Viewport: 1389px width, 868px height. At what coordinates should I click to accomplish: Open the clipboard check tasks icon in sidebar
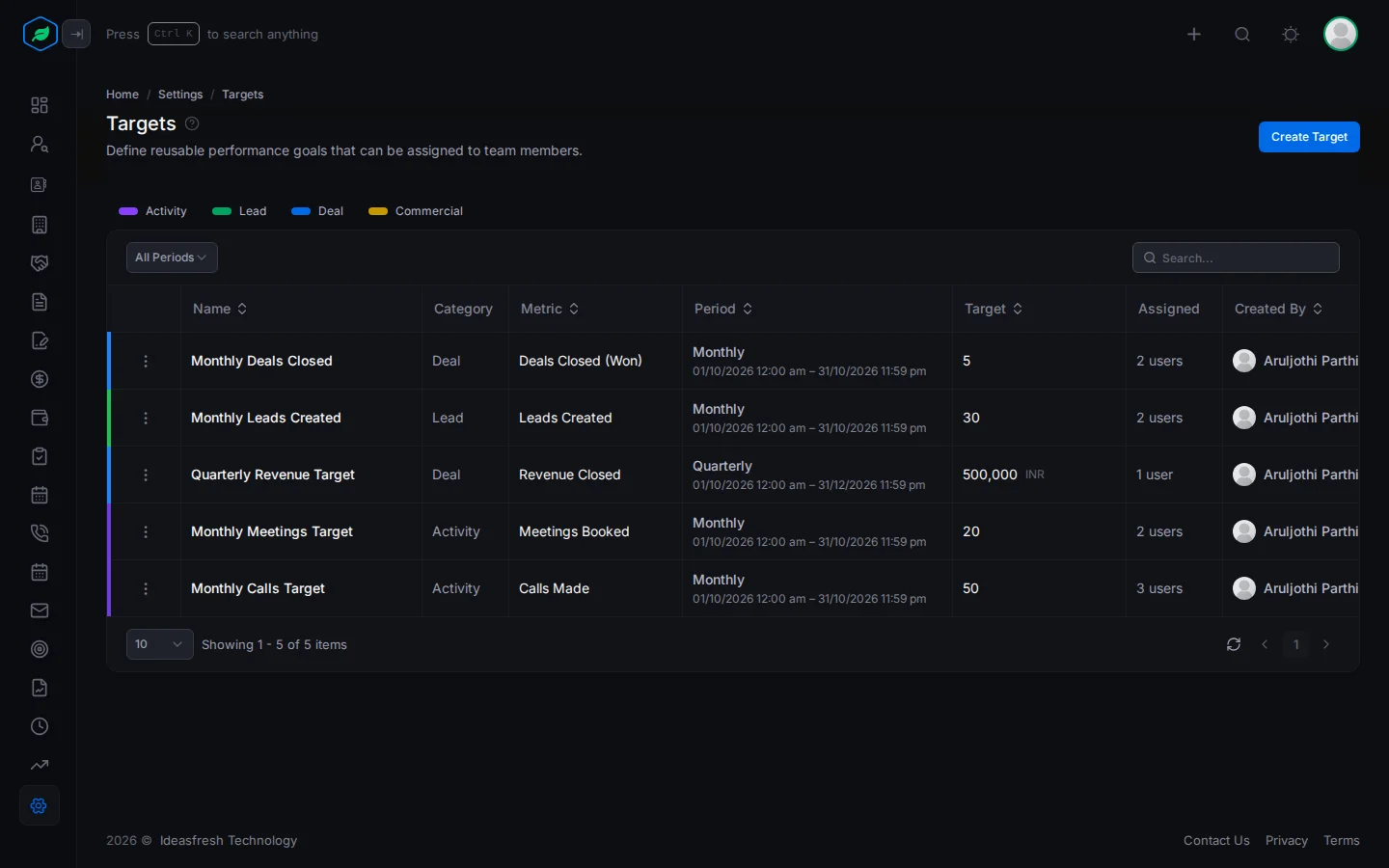click(40, 456)
